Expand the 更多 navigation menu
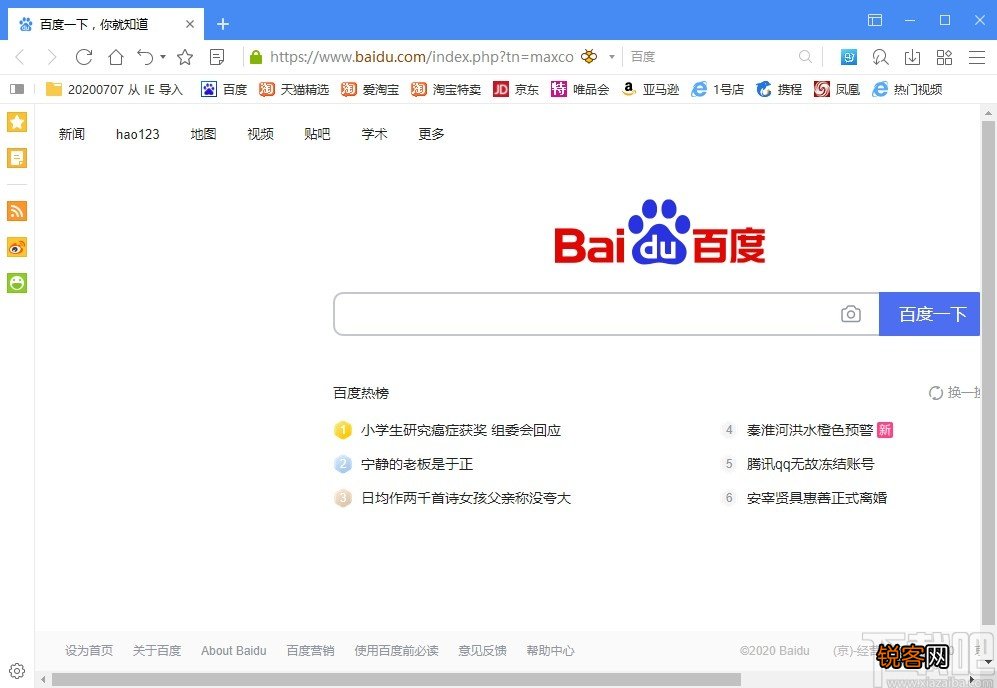 pyautogui.click(x=432, y=134)
